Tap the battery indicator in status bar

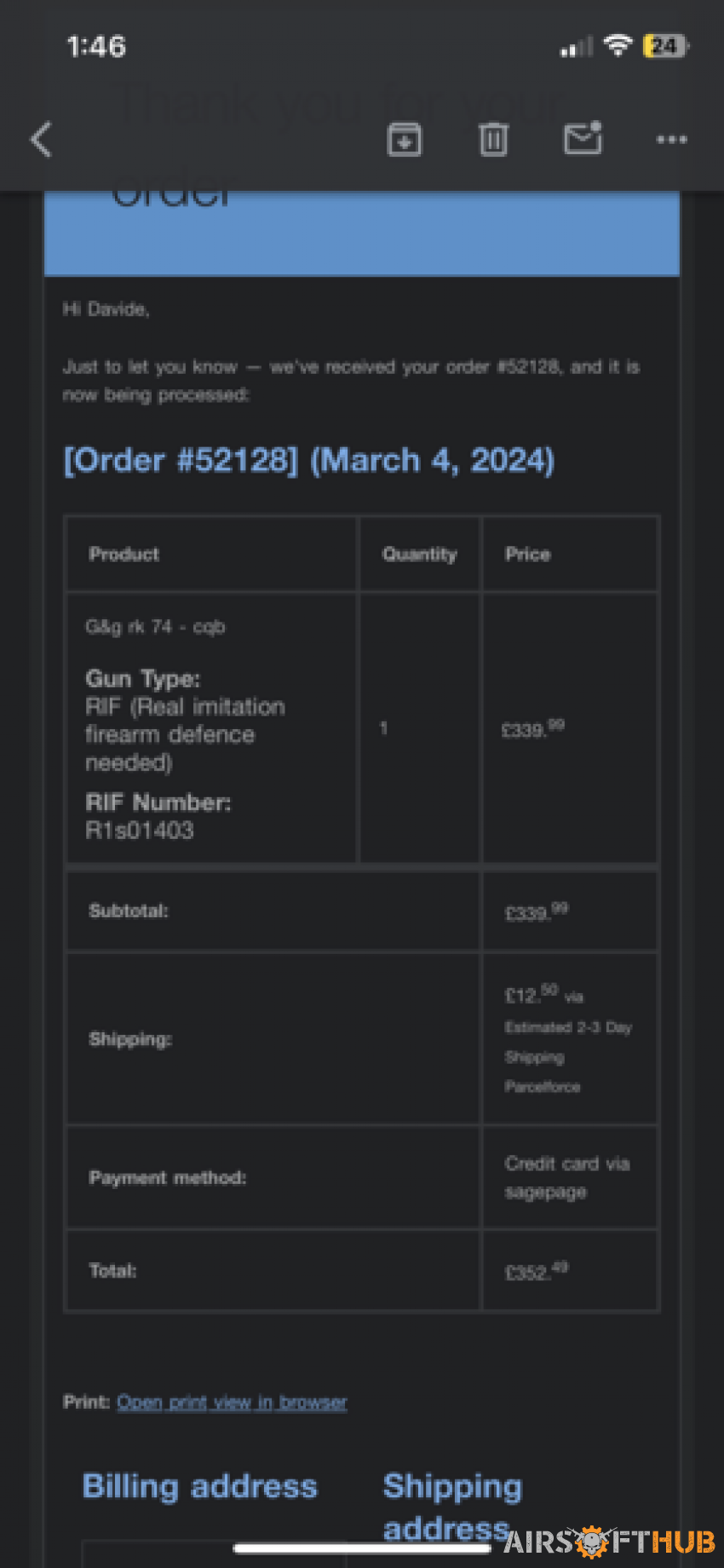click(666, 45)
